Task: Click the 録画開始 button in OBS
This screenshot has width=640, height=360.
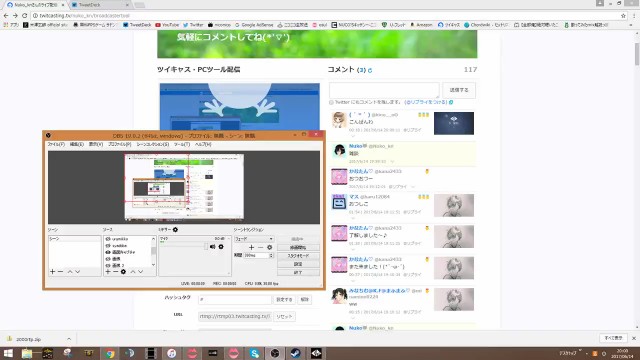Action: click(x=298, y=247)
